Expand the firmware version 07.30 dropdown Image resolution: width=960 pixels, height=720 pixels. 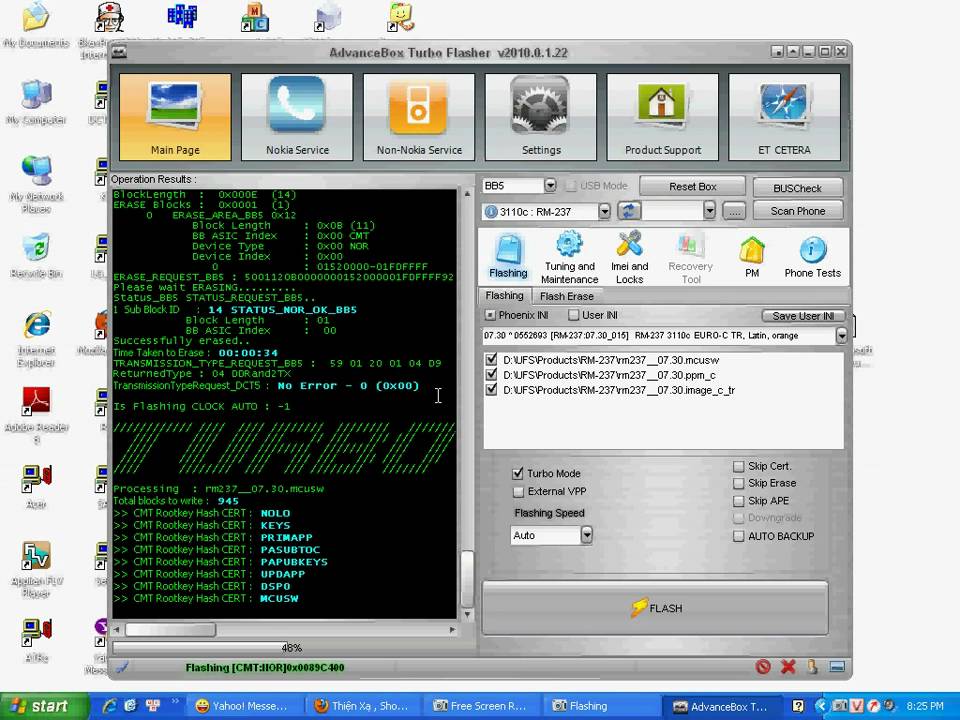(x=841, y=336)
